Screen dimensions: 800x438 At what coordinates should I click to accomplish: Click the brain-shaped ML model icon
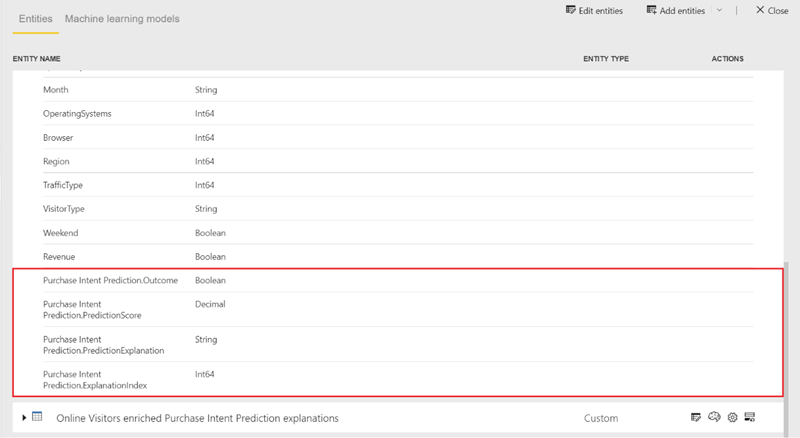(714, 417)
